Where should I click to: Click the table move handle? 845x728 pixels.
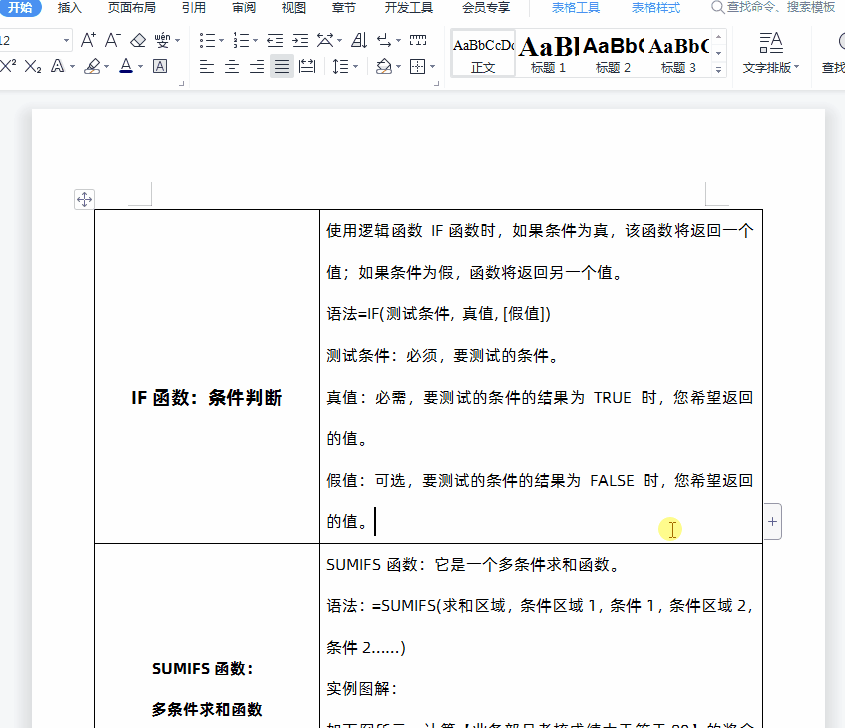tap(84, 199)
